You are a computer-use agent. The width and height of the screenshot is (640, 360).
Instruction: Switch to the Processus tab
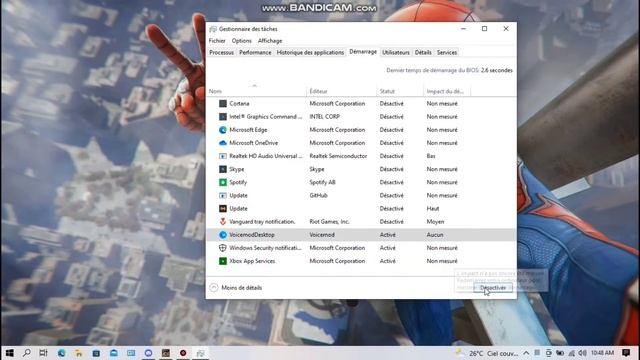tap(222, 53)
